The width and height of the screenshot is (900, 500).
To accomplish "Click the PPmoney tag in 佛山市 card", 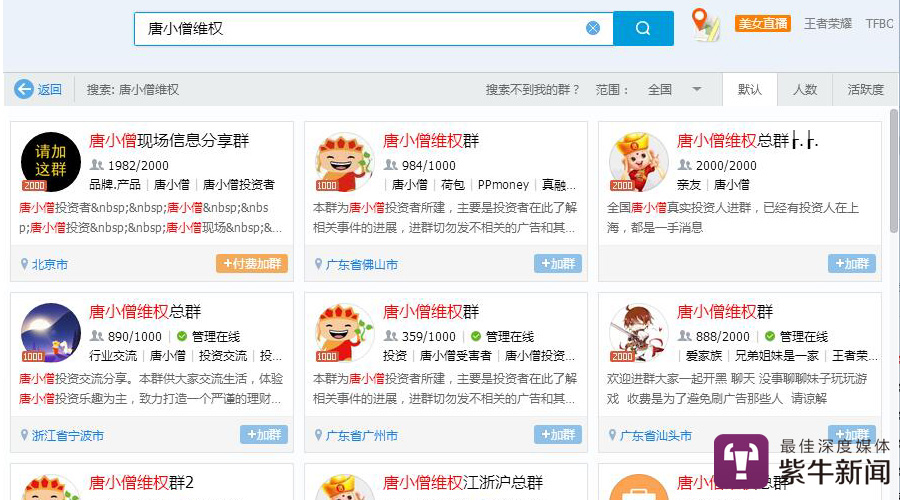I will point(503,184).
